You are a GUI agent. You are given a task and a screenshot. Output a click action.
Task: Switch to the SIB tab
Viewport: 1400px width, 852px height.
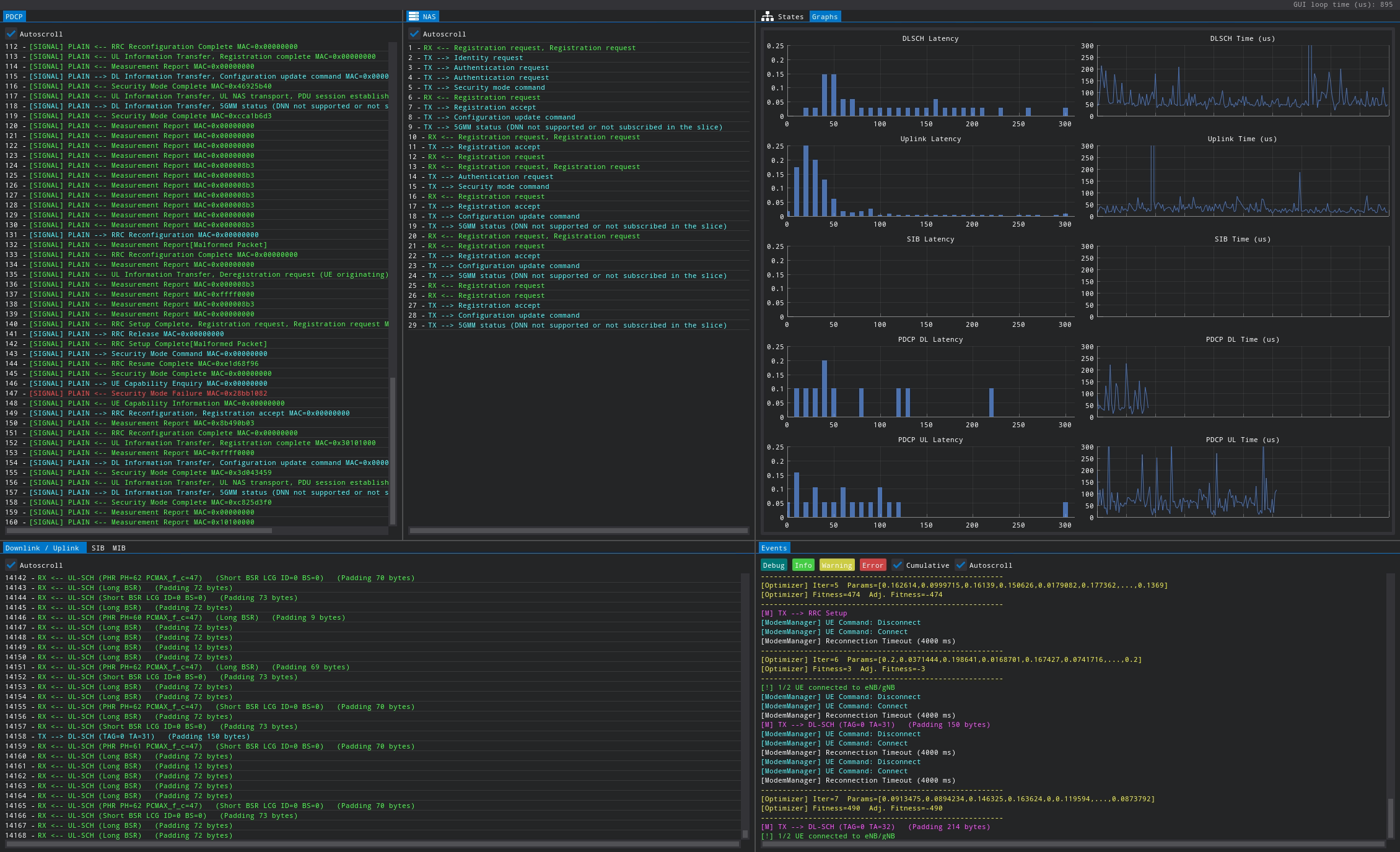(x=98, y=548)
